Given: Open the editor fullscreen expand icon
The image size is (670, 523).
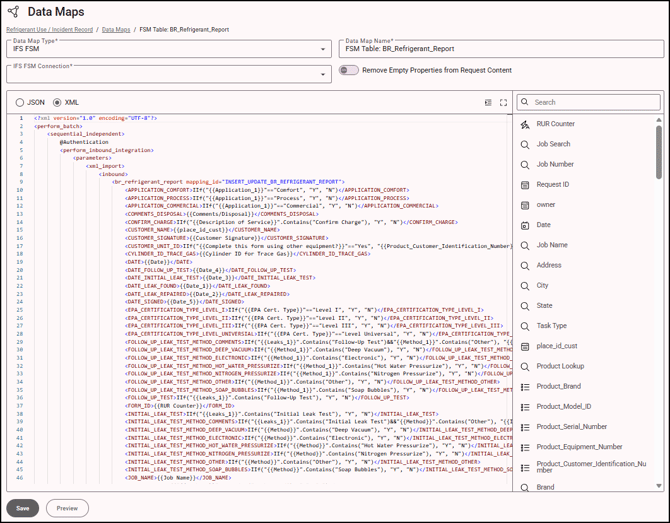Looking at the screenshot, I should [x=503, y=103].
